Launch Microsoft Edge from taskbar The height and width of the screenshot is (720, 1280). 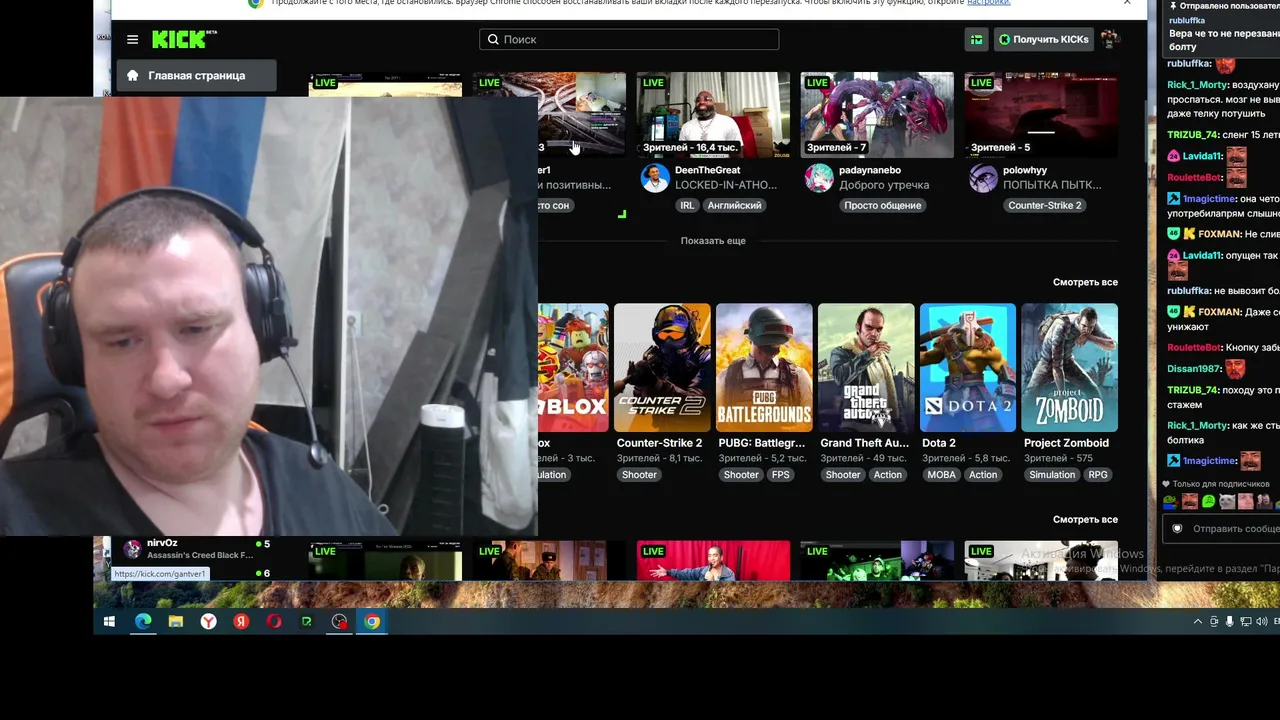point(143,622)
